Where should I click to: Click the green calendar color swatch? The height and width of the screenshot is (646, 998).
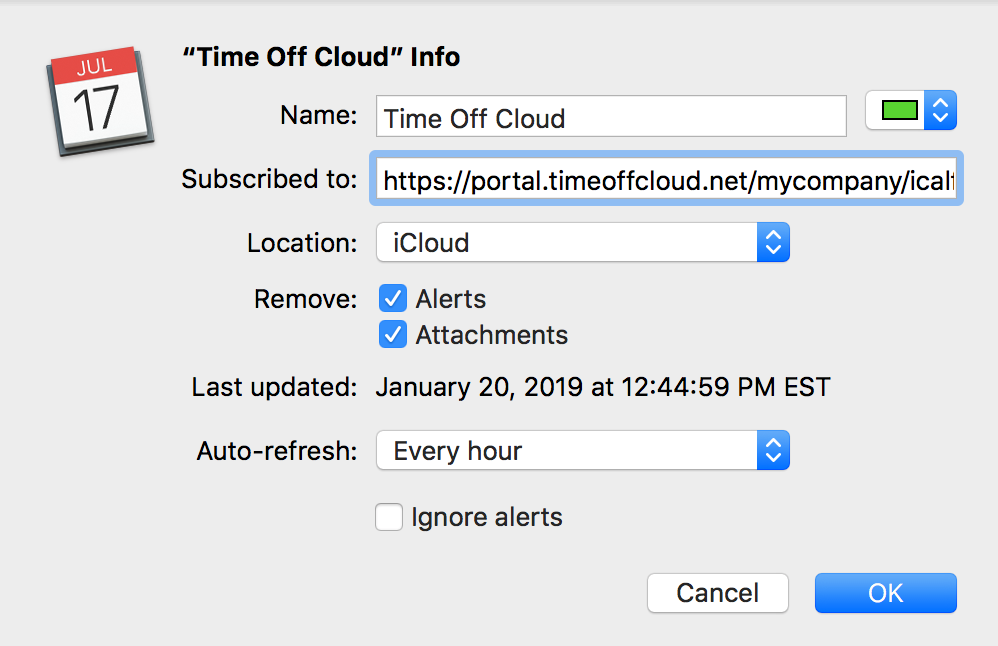pos(899,112)
